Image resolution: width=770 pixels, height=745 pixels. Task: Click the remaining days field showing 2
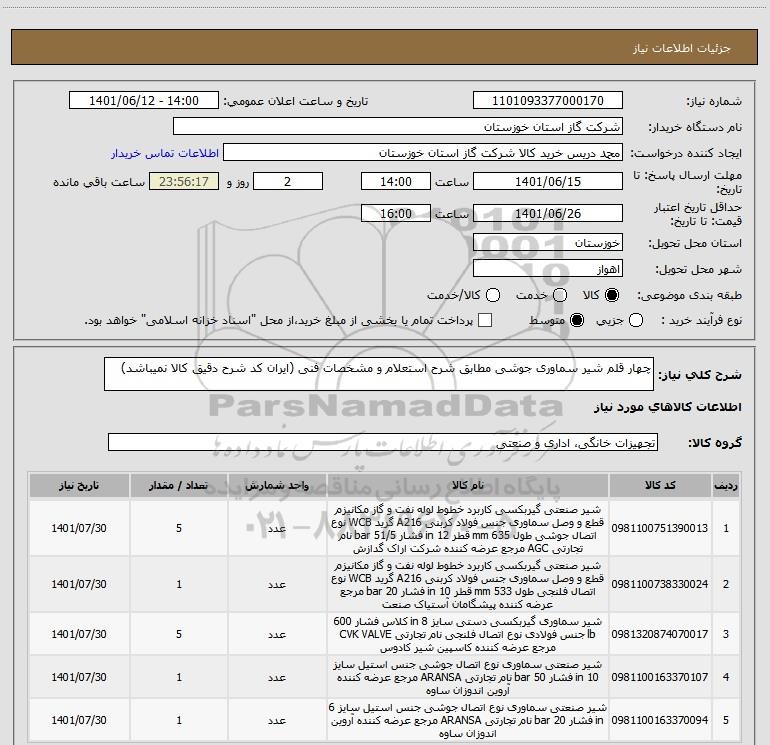coord(288,181)
